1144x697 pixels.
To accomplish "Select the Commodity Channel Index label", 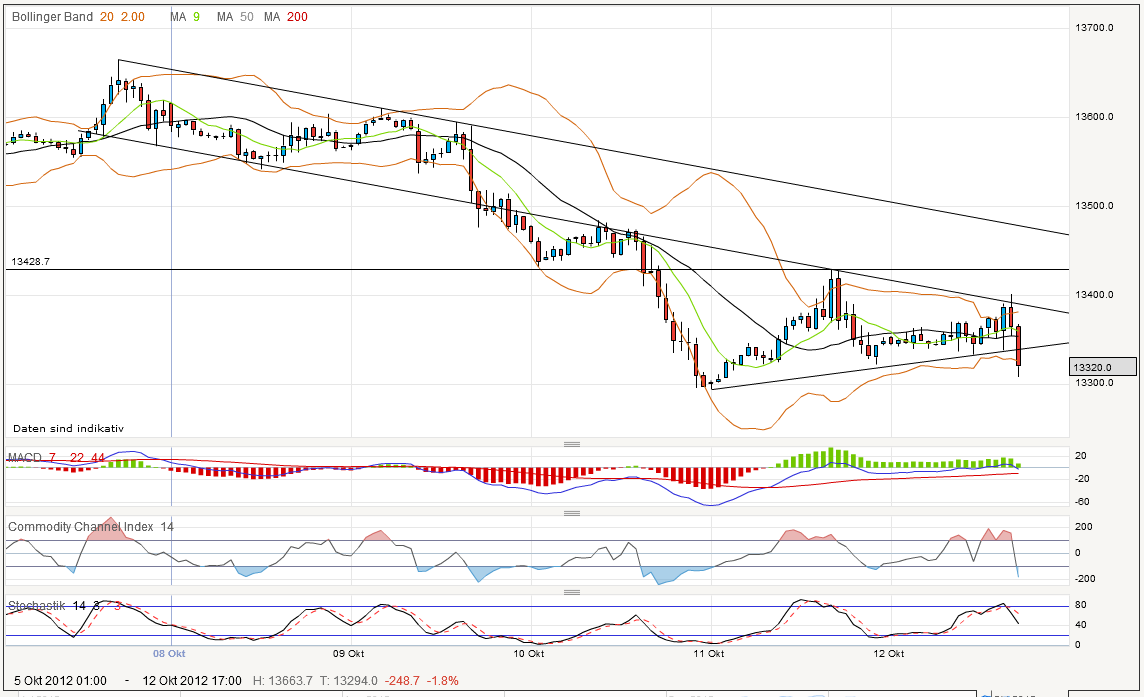I will tap(80, 527).
